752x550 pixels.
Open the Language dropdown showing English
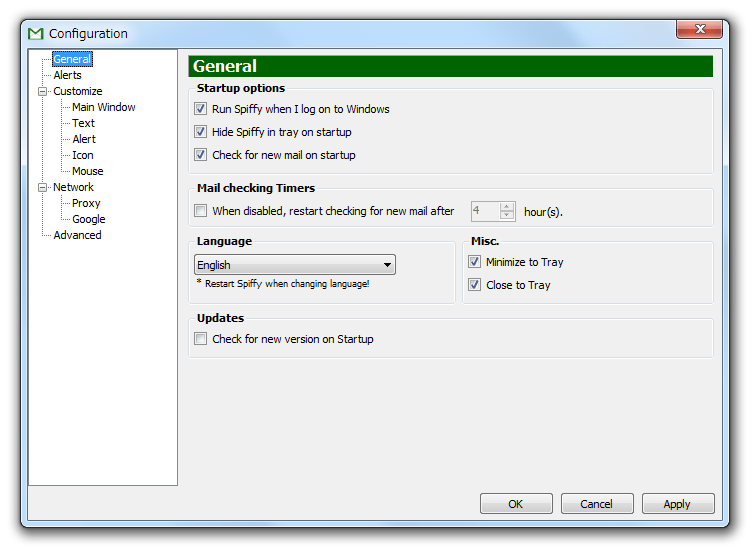pos(295,265)
